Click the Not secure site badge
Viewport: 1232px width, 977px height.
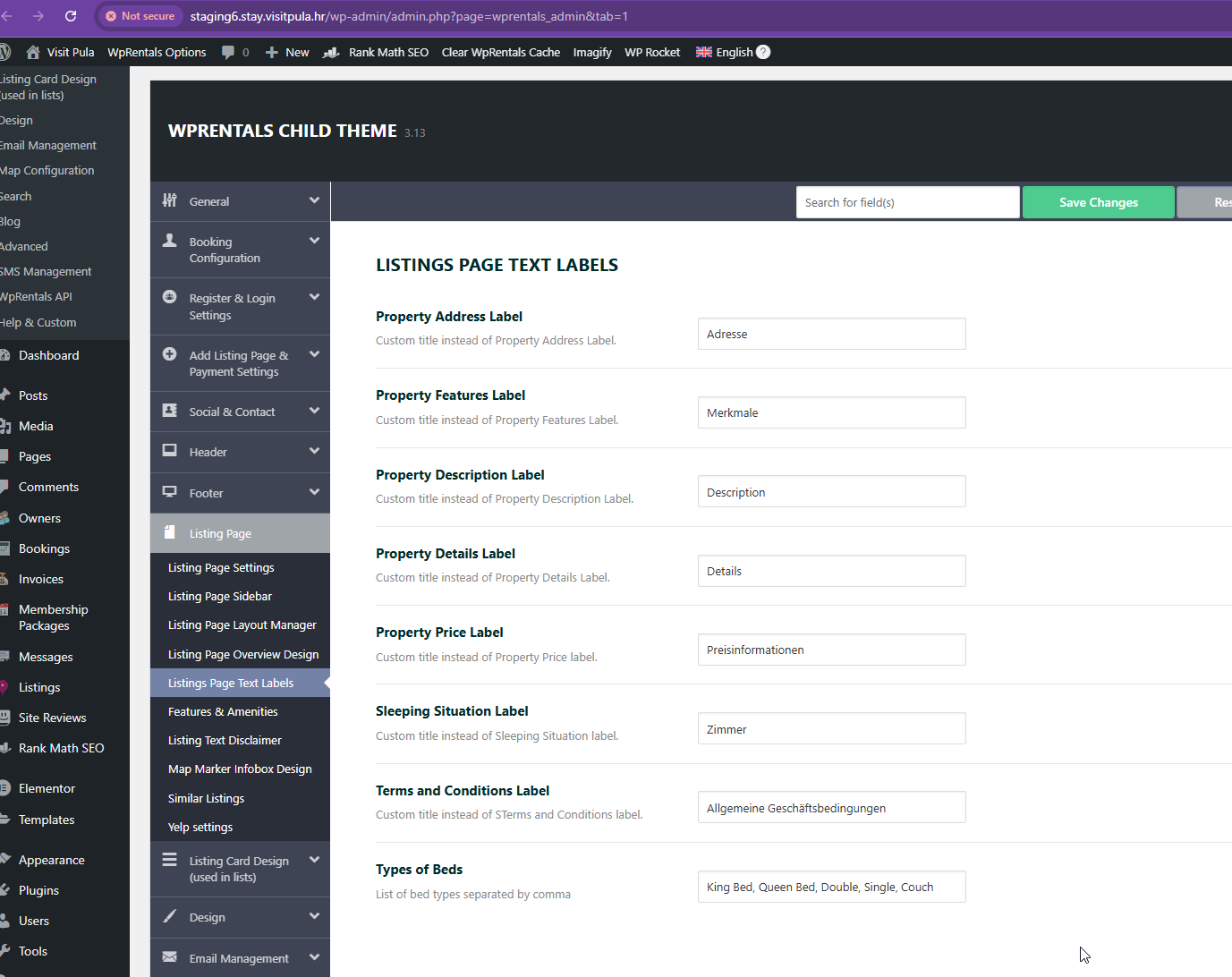pos(140,16)
